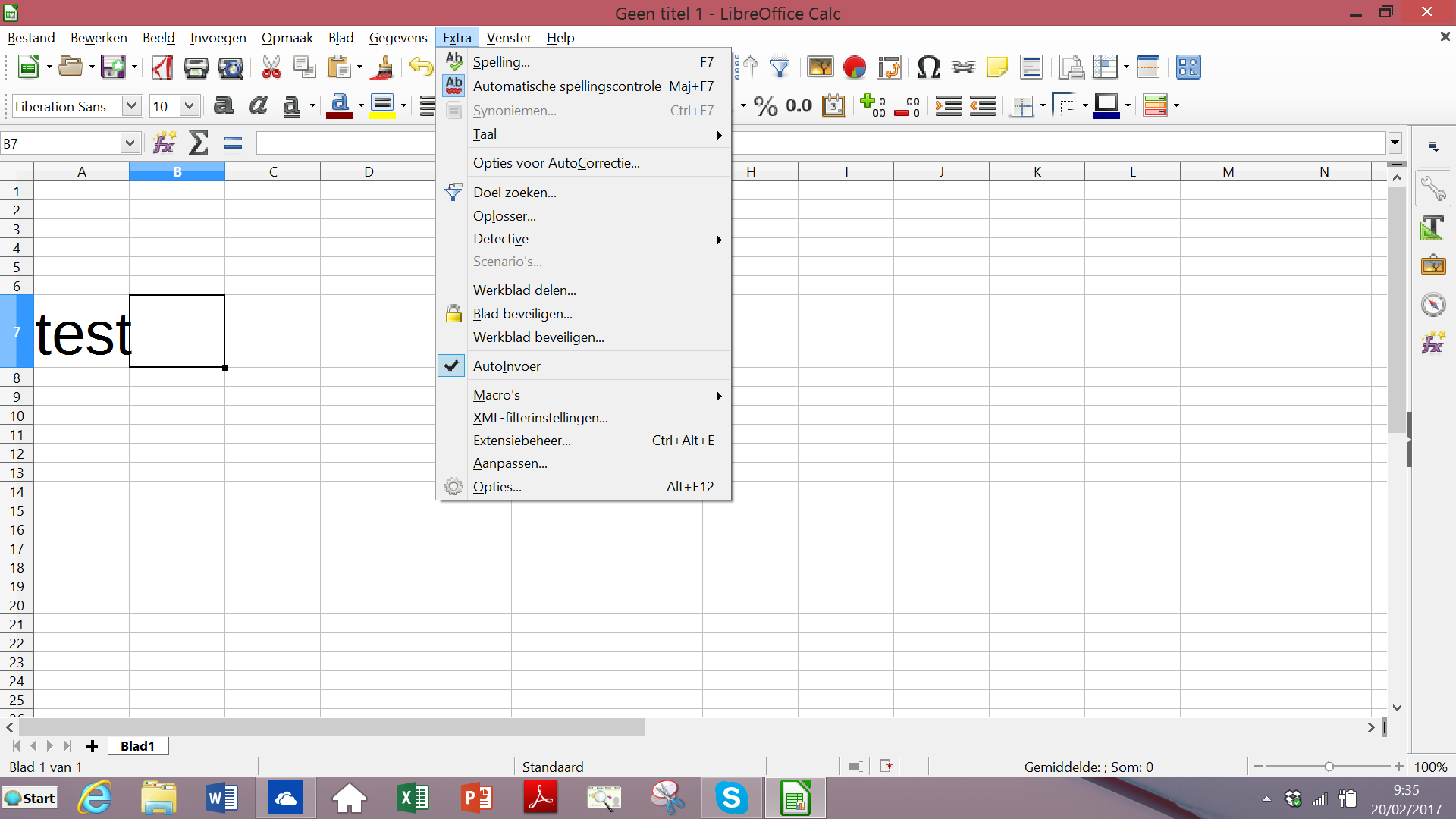Toggle Automatische spellingscontrole
This screenshot has height=819, width=1456.
pos(566,86)
